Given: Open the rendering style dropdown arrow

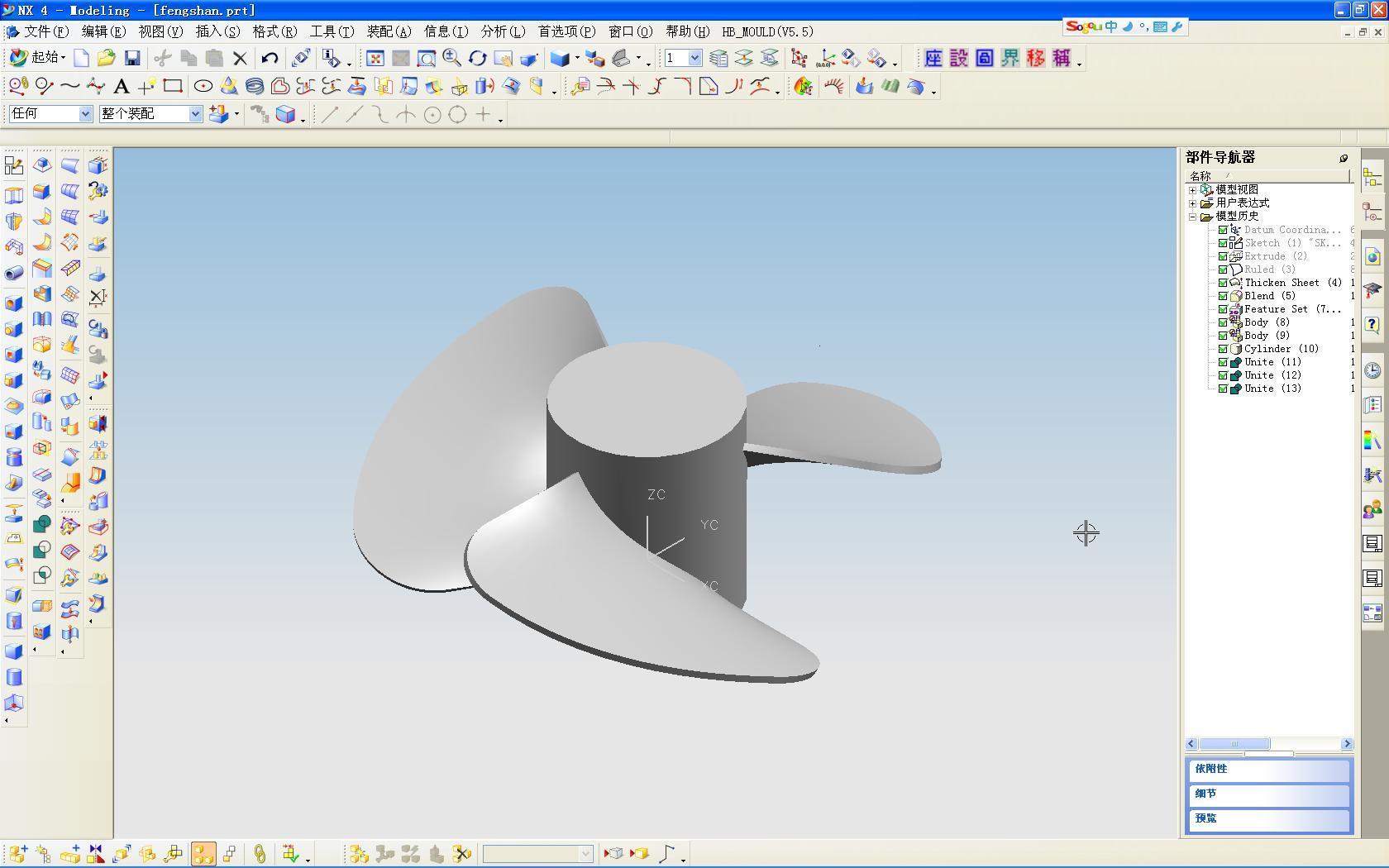Looking at the screenshot, I should [576, 59].
